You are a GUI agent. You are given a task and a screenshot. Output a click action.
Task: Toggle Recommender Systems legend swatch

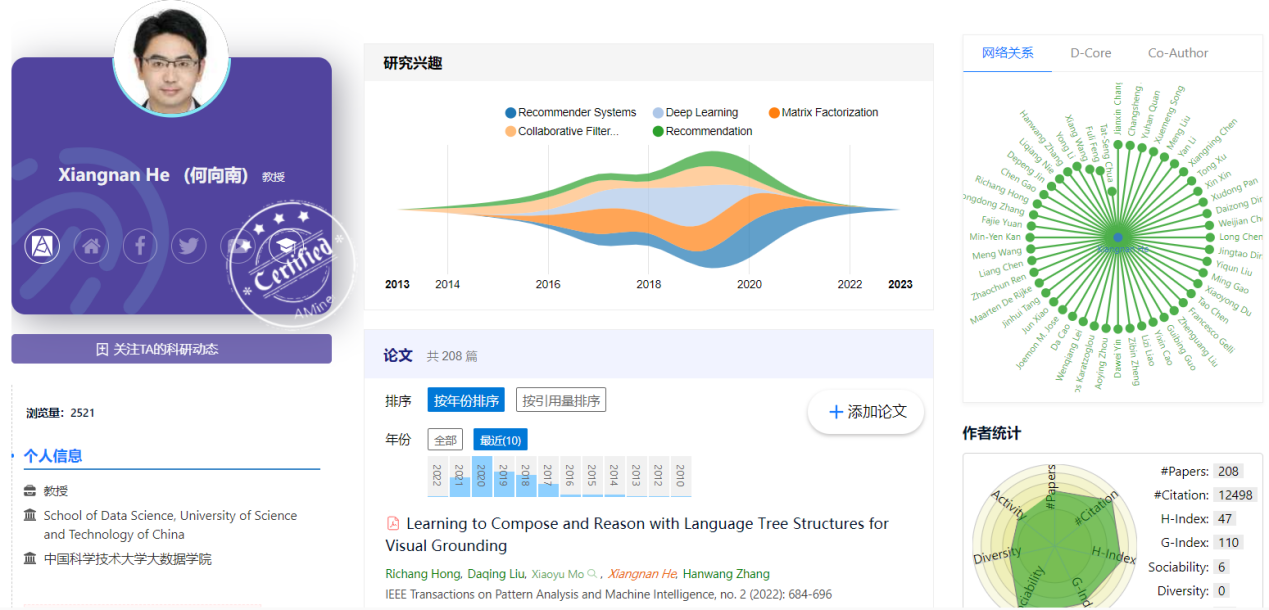(x=511, y=113)
